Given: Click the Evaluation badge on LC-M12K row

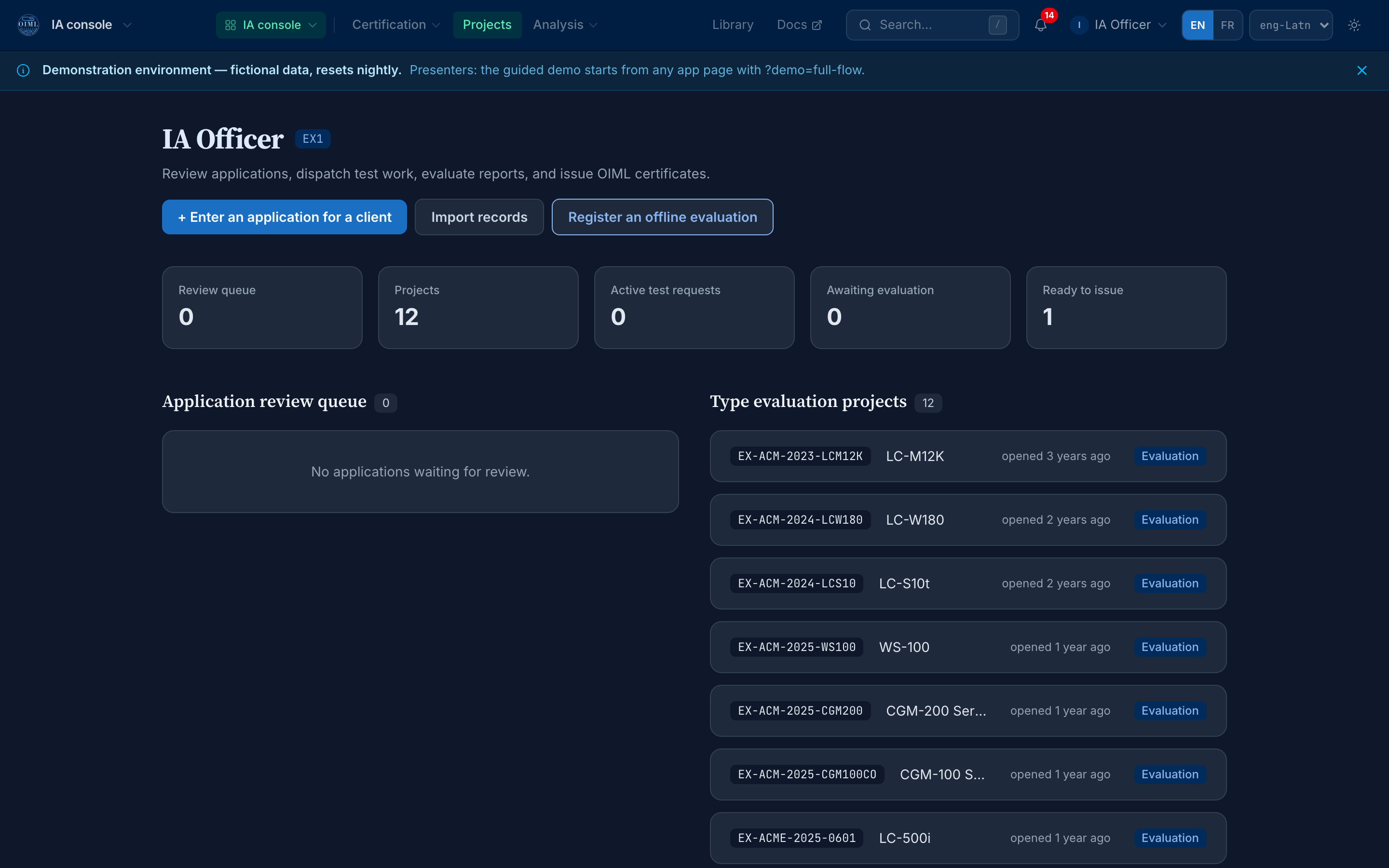Looking at the screenshot, I should click(x=1170, y=456).
